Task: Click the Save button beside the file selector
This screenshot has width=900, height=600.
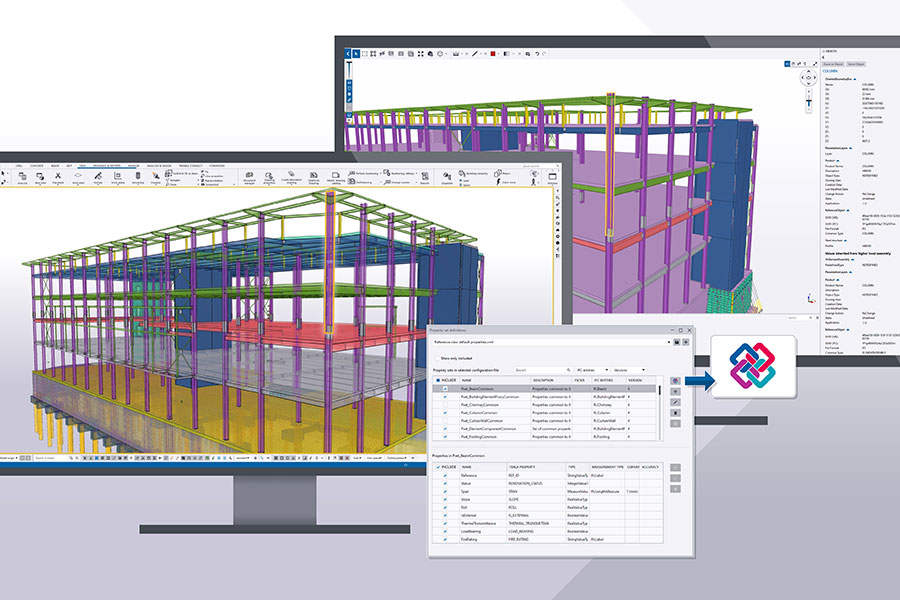Action: pyautogui.click(x=676, y=342)
